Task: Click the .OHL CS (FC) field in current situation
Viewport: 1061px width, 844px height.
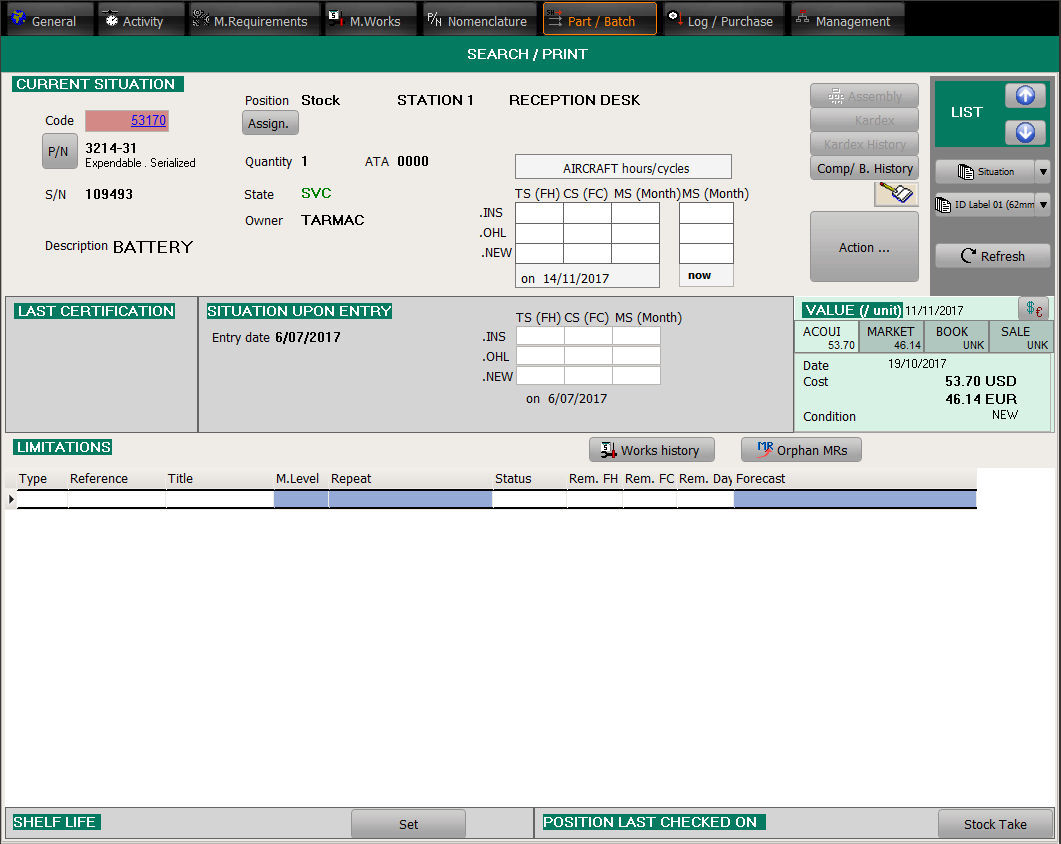Action: click(587, 233)
